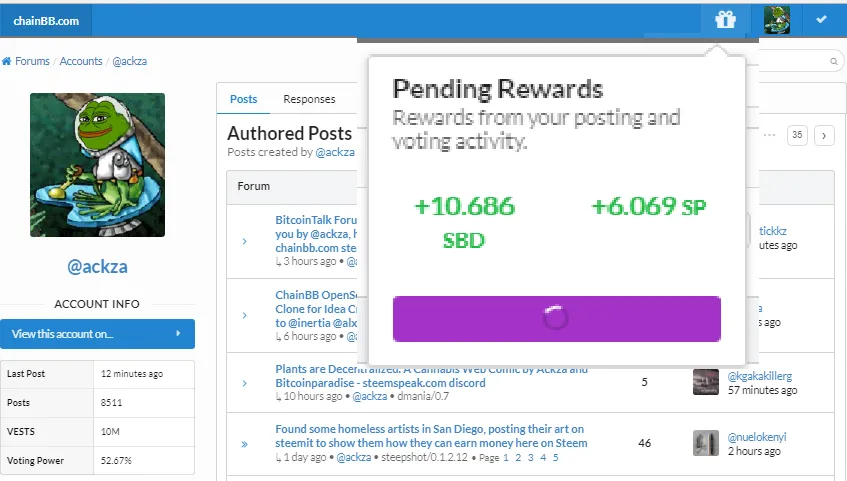Open the user avatar menu in header
The width and height of the screenshot is (847, 481).
pos(777,21)
